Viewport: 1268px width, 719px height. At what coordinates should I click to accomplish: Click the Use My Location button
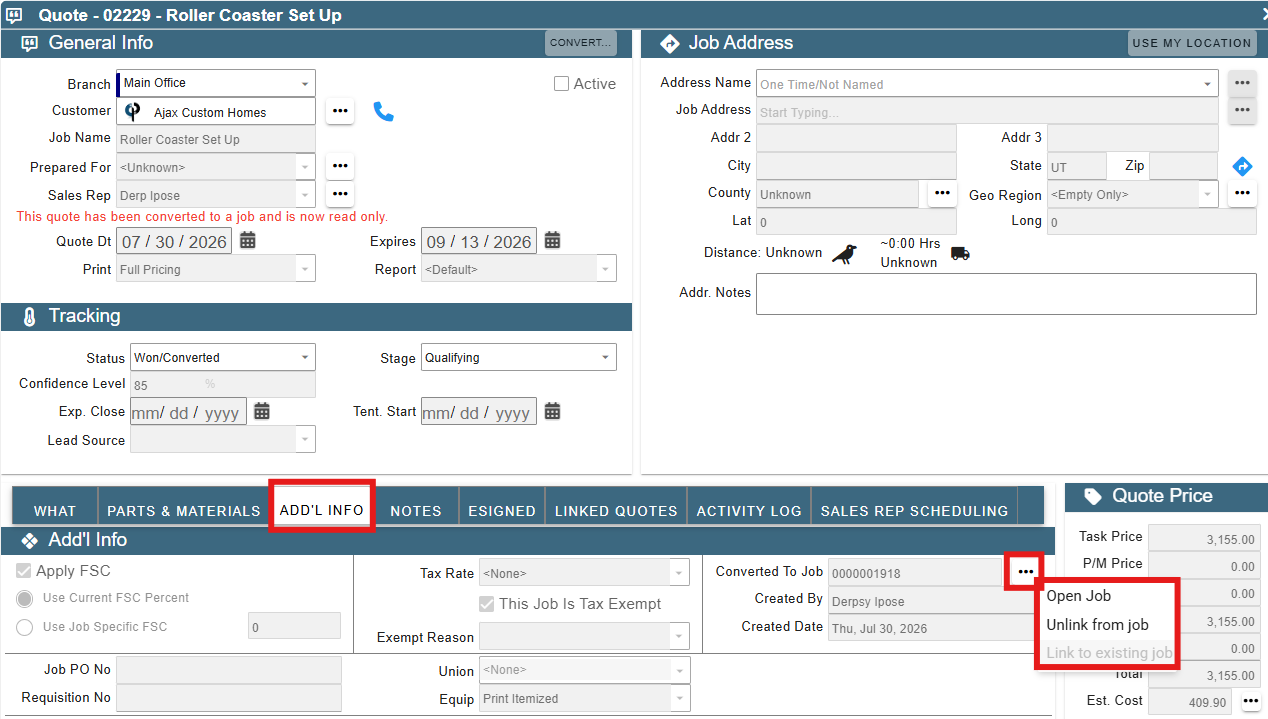coord(1192,43)
